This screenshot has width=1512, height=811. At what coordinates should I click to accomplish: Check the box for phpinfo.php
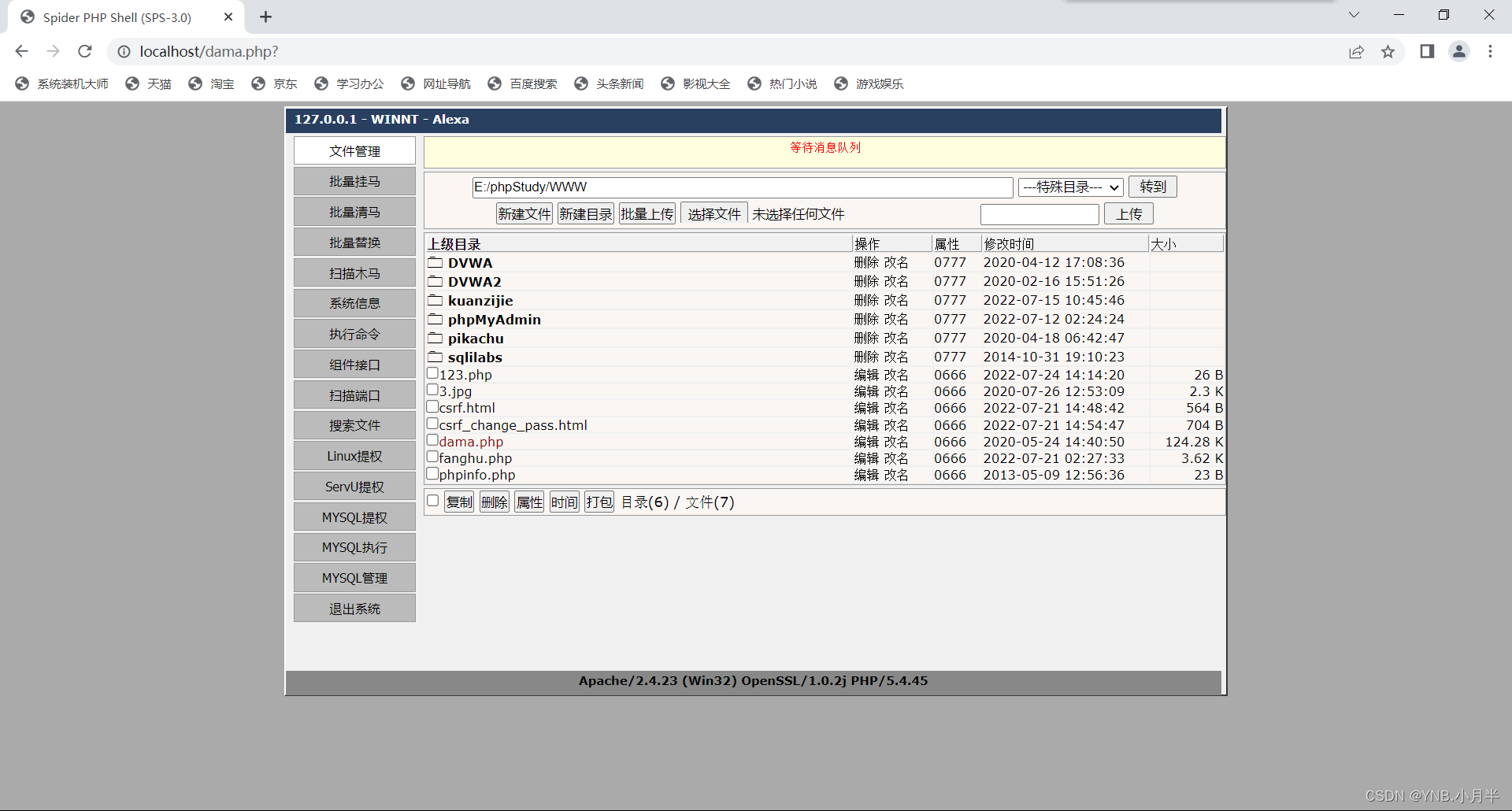coord(432,473)
